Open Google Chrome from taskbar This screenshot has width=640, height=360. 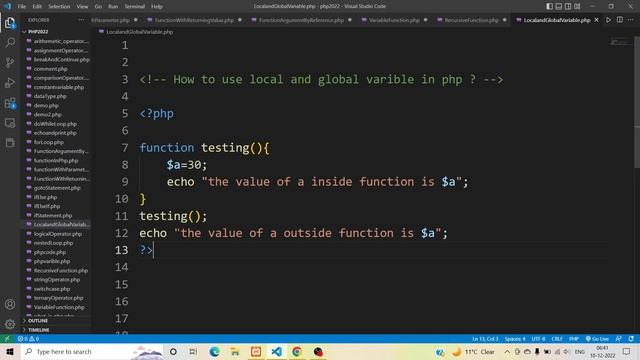(x=297, y=351)
